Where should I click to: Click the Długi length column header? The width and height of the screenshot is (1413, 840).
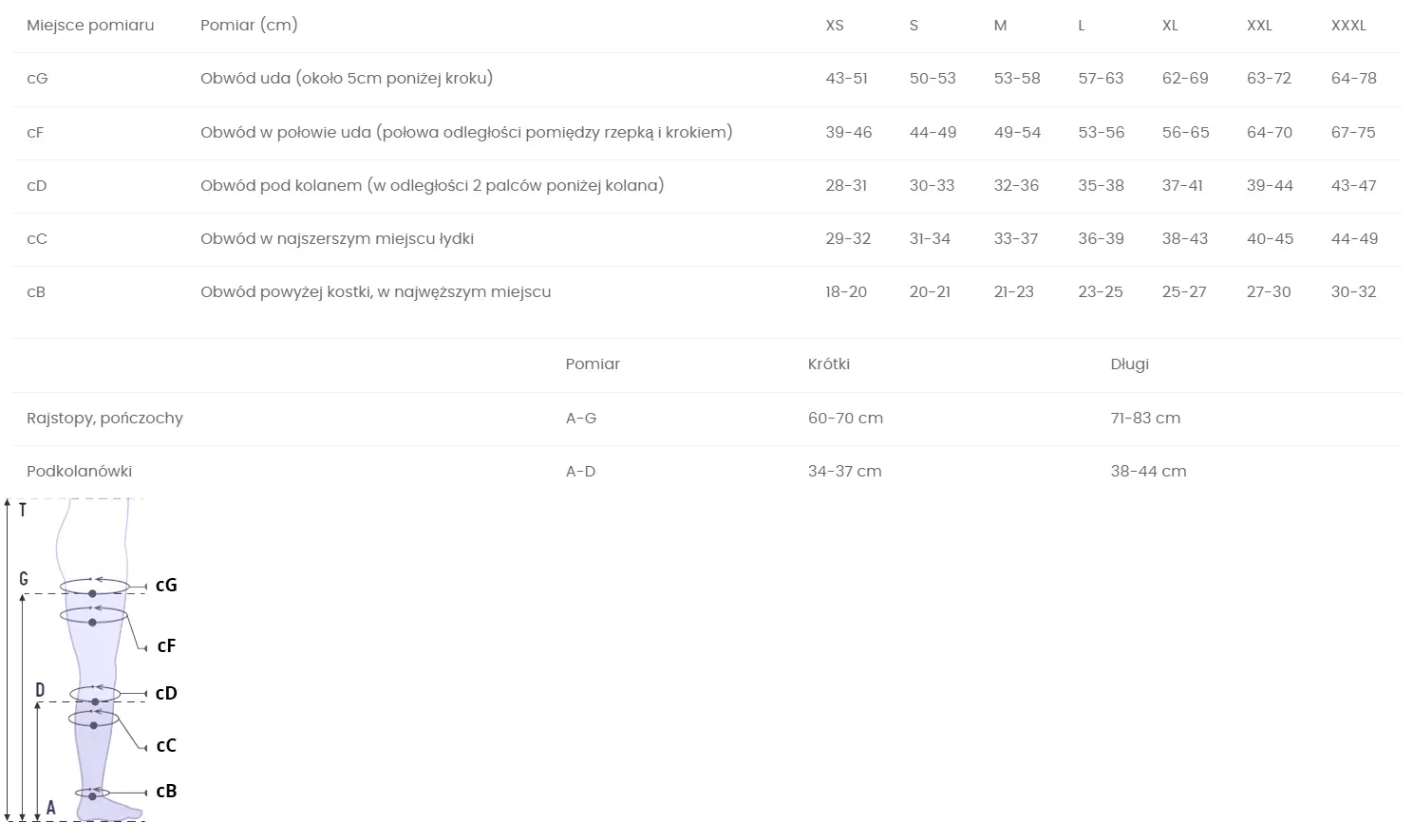pyautogui.click(x=1129, y=364)
